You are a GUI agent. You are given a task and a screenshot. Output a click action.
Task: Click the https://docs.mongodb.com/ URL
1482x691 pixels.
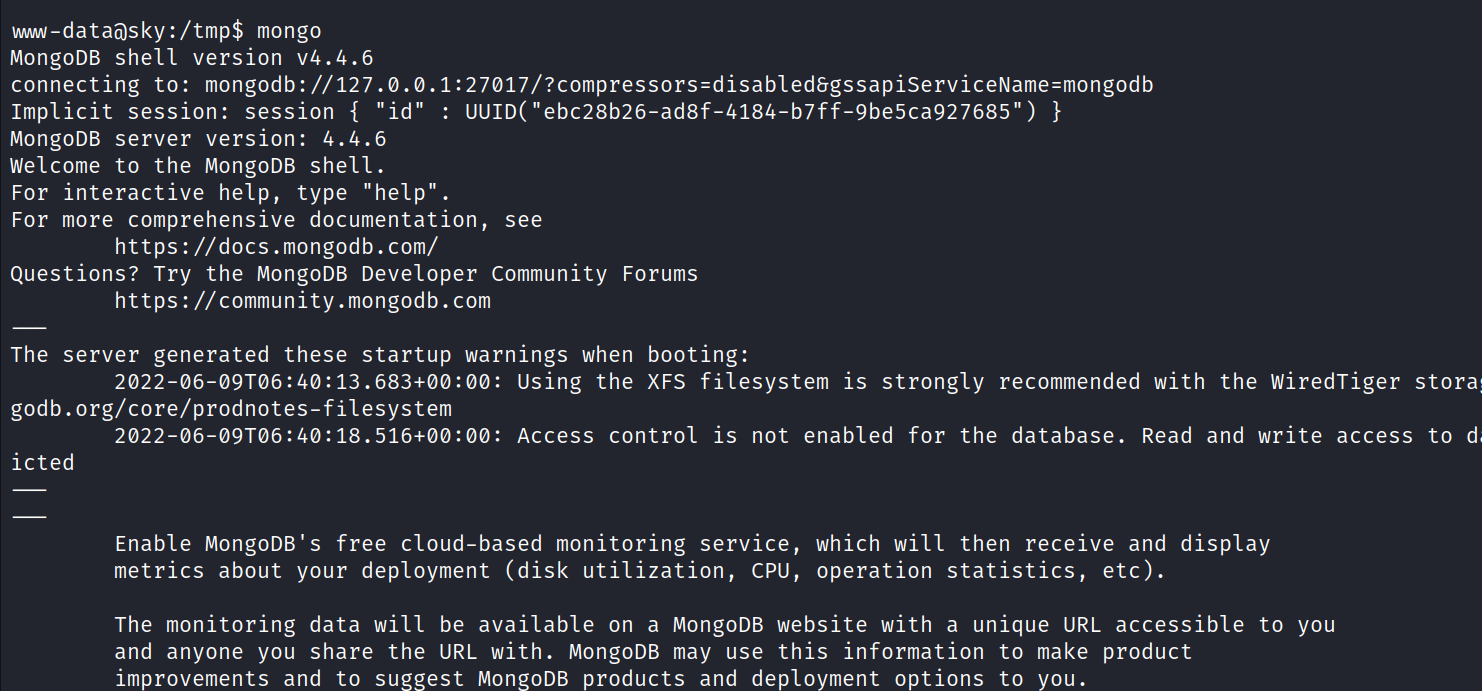276,247
